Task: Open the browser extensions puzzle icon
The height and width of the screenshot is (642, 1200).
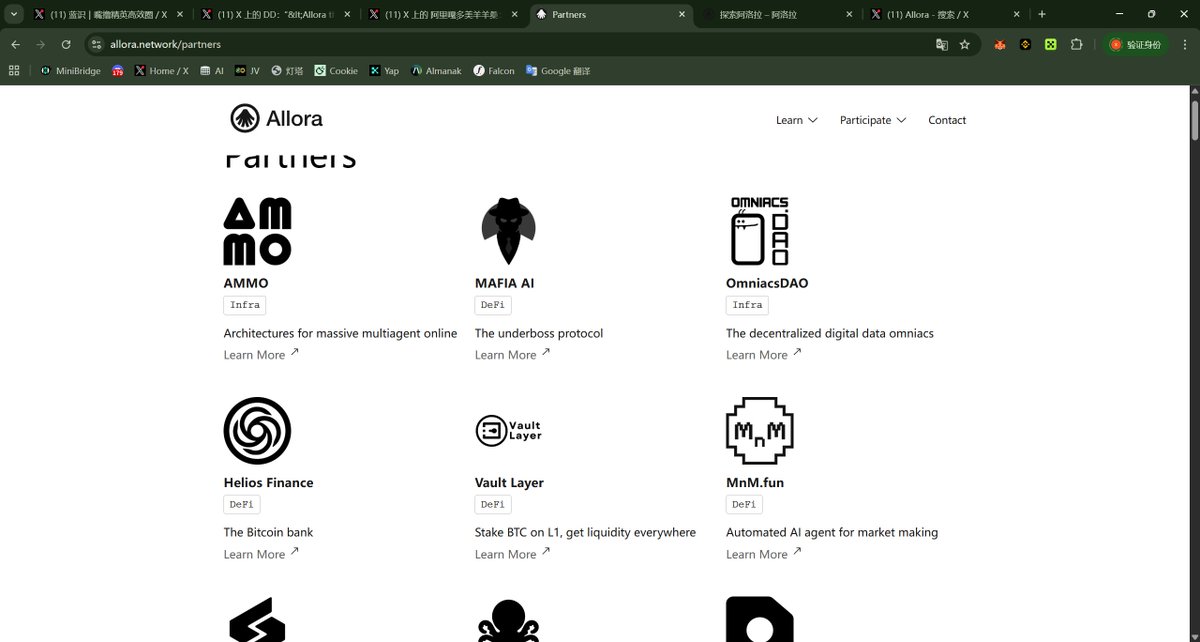Action: coord(1077,44)
